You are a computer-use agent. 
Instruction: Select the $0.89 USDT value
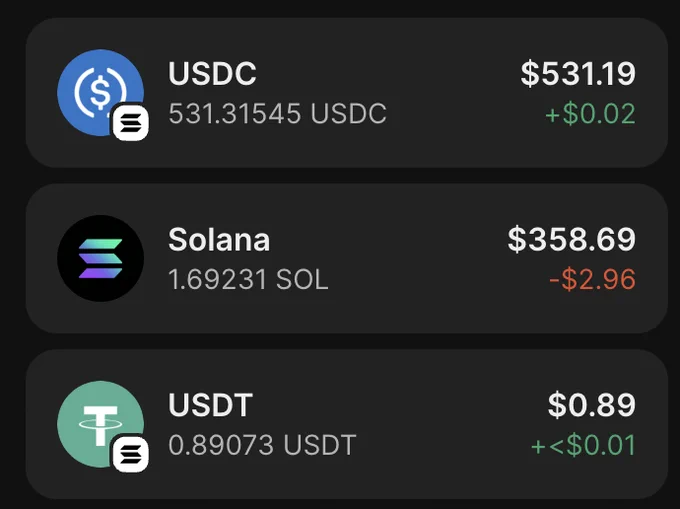592,405
